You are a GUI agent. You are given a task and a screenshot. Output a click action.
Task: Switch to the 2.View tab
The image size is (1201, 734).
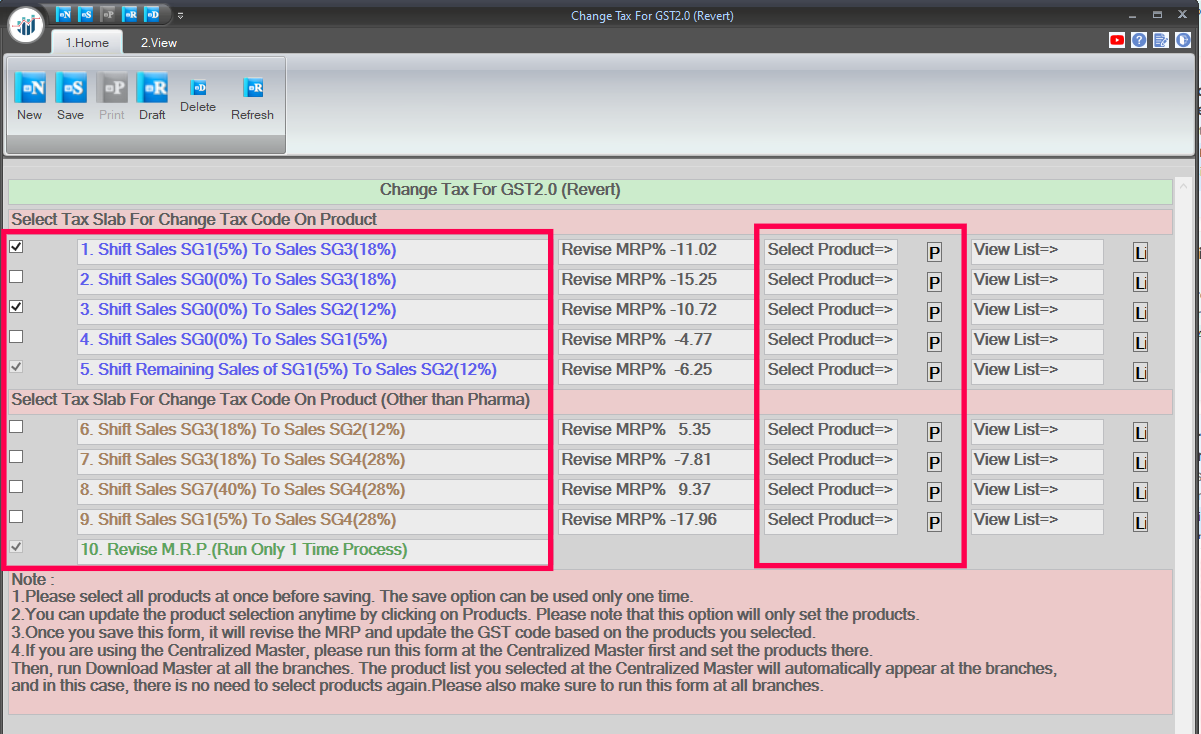click(159, 43)
